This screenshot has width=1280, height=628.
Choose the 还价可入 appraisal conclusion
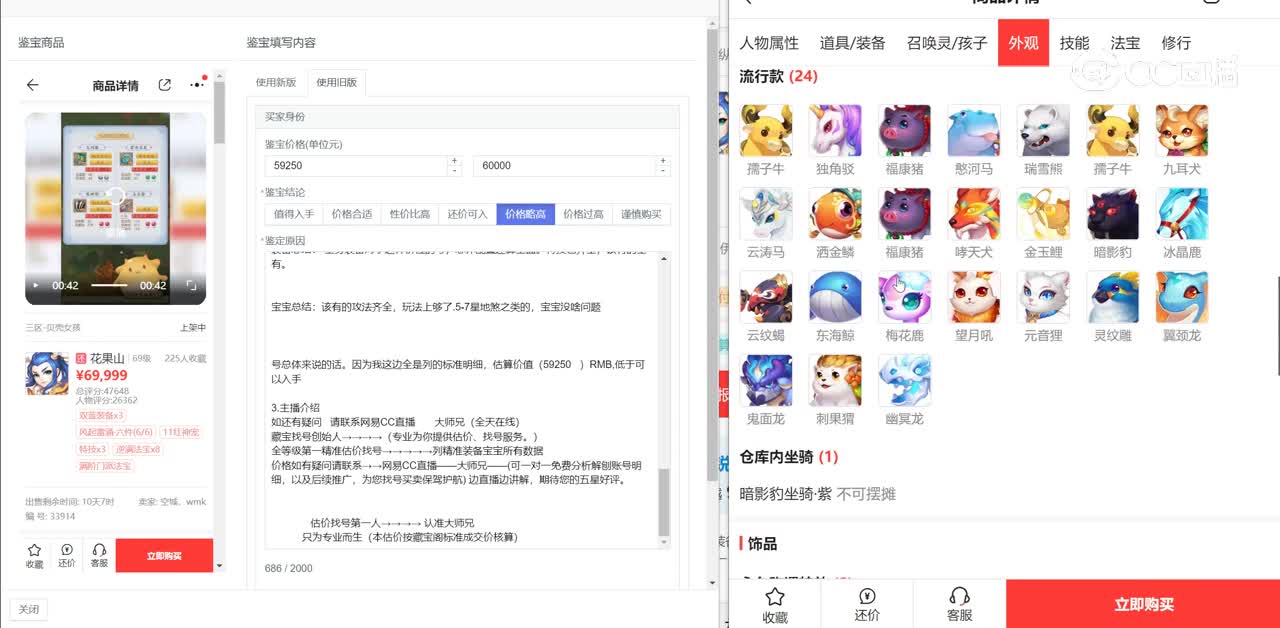point(468,214)
